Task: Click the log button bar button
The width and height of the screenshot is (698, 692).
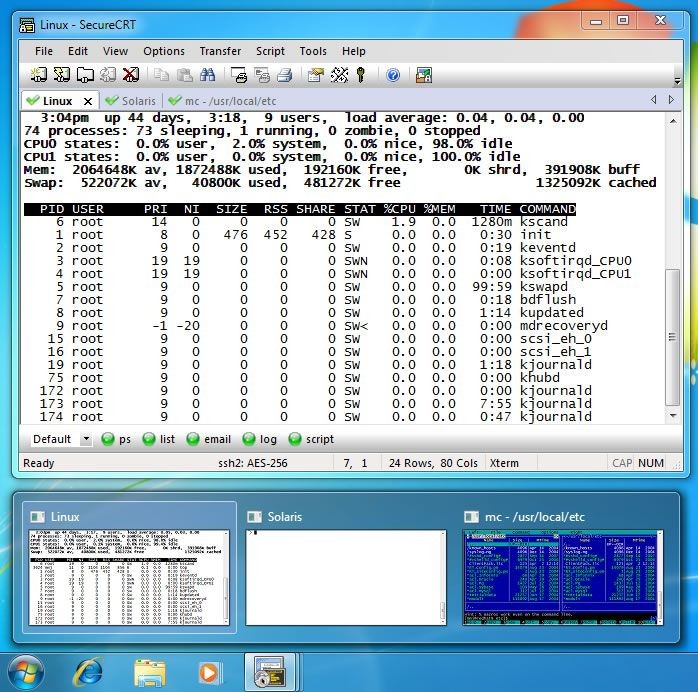Action: click(x=260, y=439)
